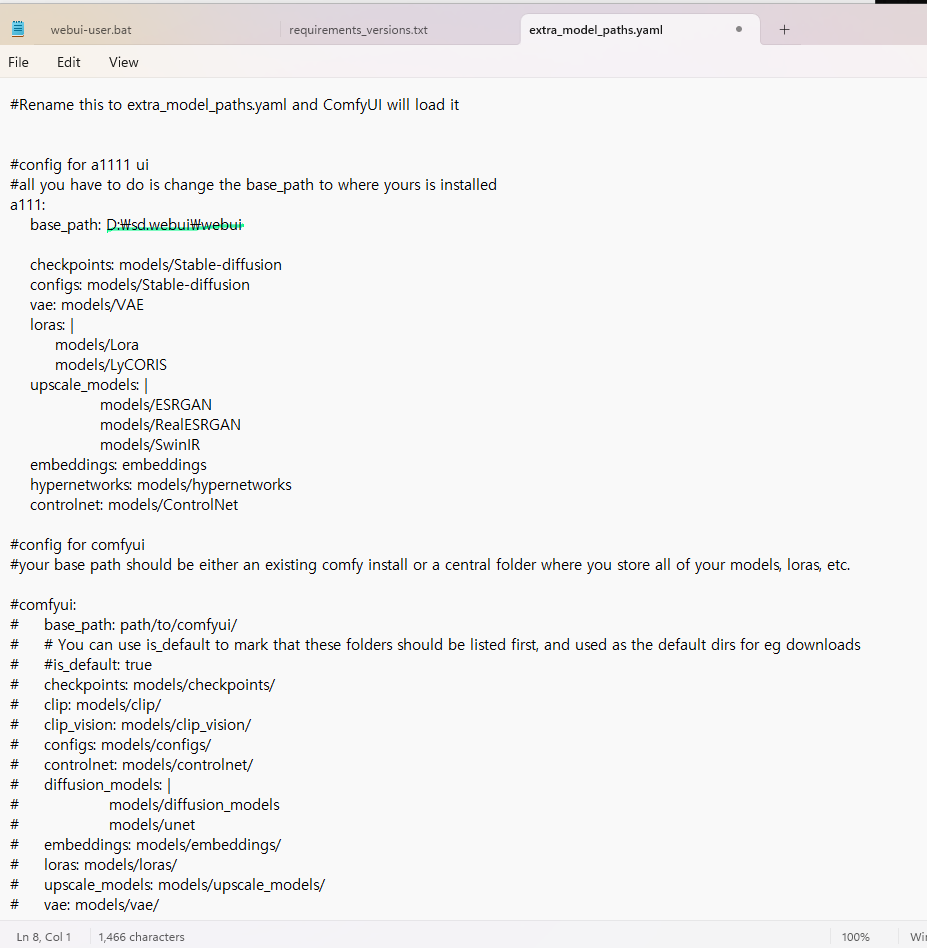Viewport: 927px width, 948px height.
Task: Click 'embeddings: embeddings' line
Action: pos(119,464)
